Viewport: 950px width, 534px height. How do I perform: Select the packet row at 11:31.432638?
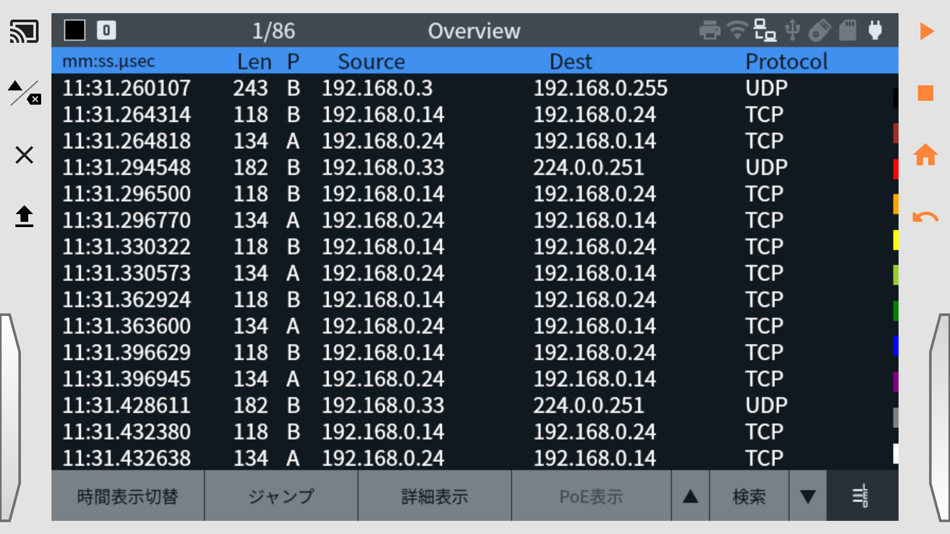coord(473,458)
